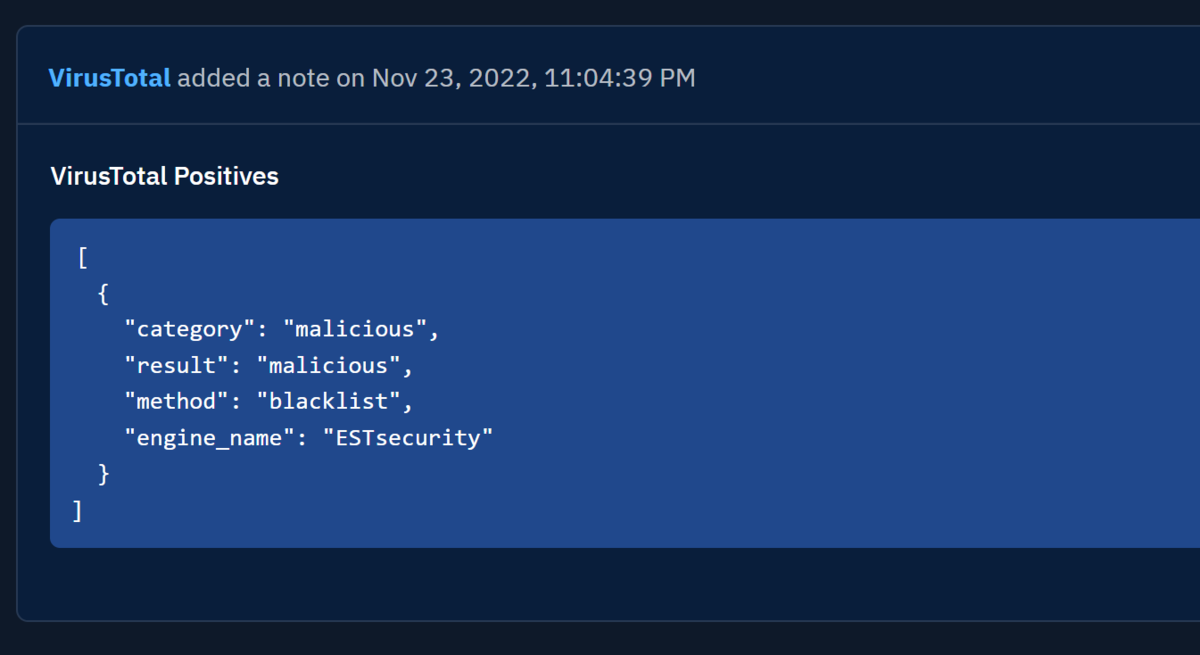This screenshot has width=1200, height=655.
Task: Click the empty card area below the code block
Action: tap(600, 584)
